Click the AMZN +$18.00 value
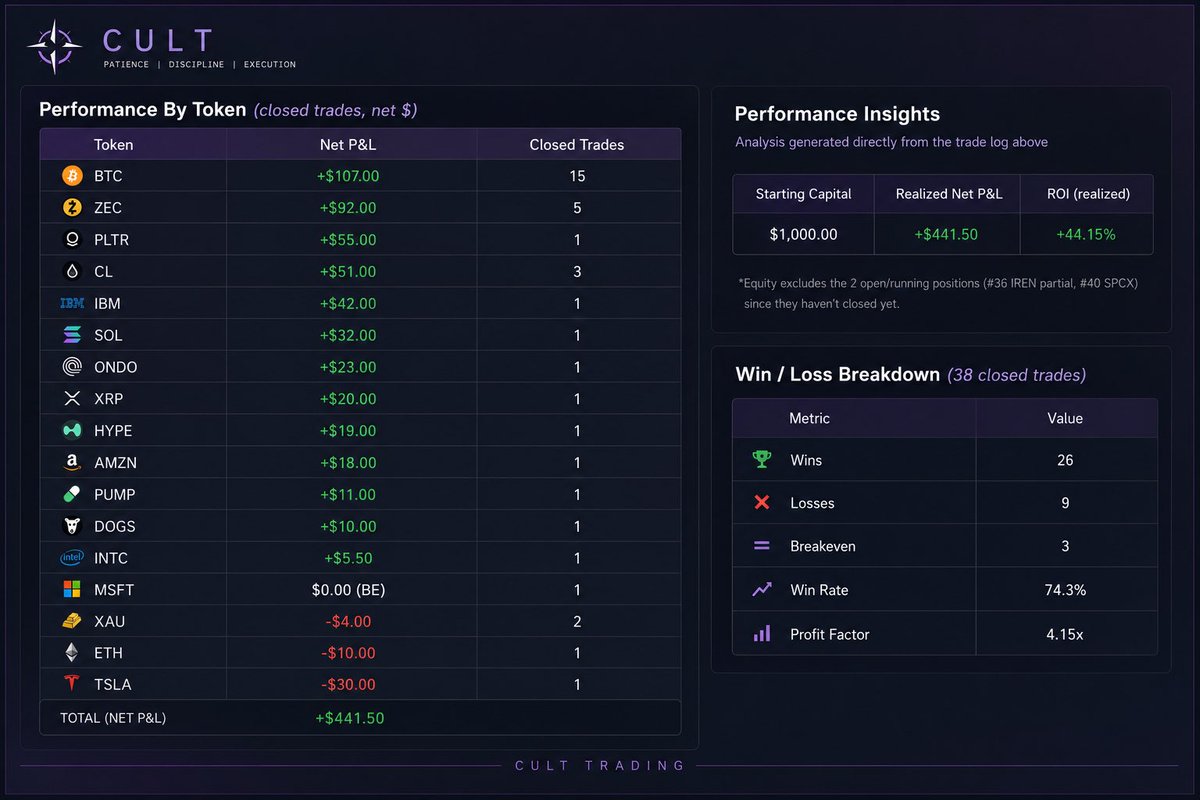The image size is (1200, 800). 348,463
